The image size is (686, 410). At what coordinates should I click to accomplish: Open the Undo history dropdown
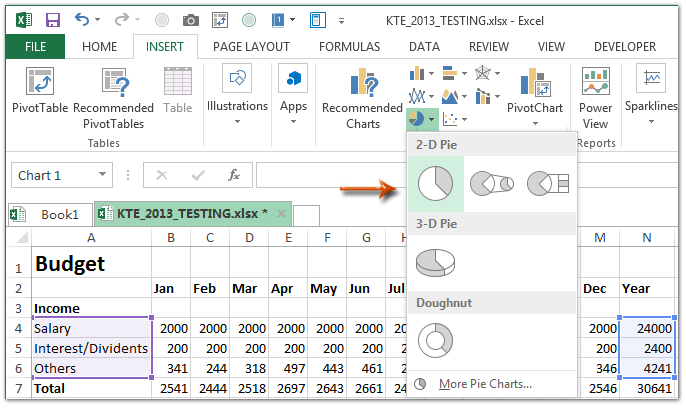tap(98, 20)
